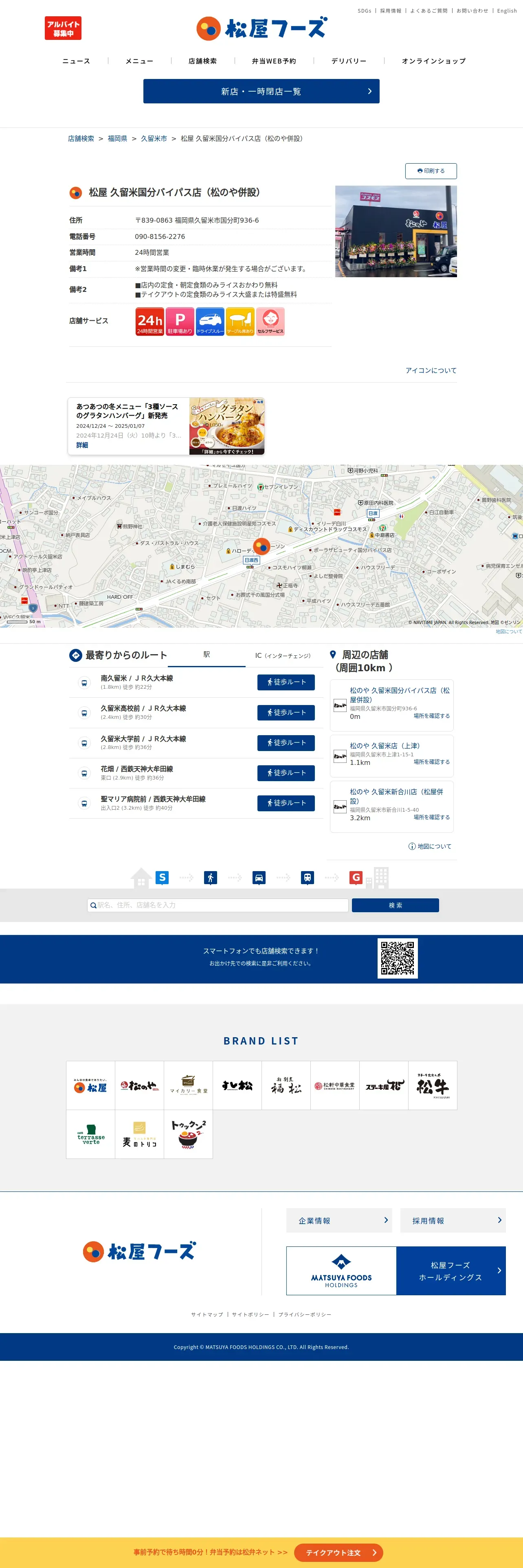The image size is (523, 1568).
Task: Switch to the 駅 route tab
Action: point(207,655)
